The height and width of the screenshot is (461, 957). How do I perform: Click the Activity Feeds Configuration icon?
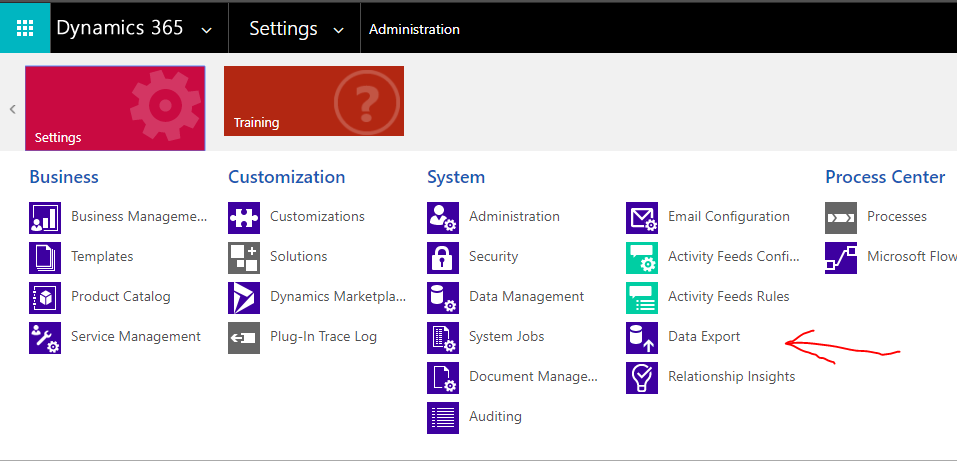(641, 258)
